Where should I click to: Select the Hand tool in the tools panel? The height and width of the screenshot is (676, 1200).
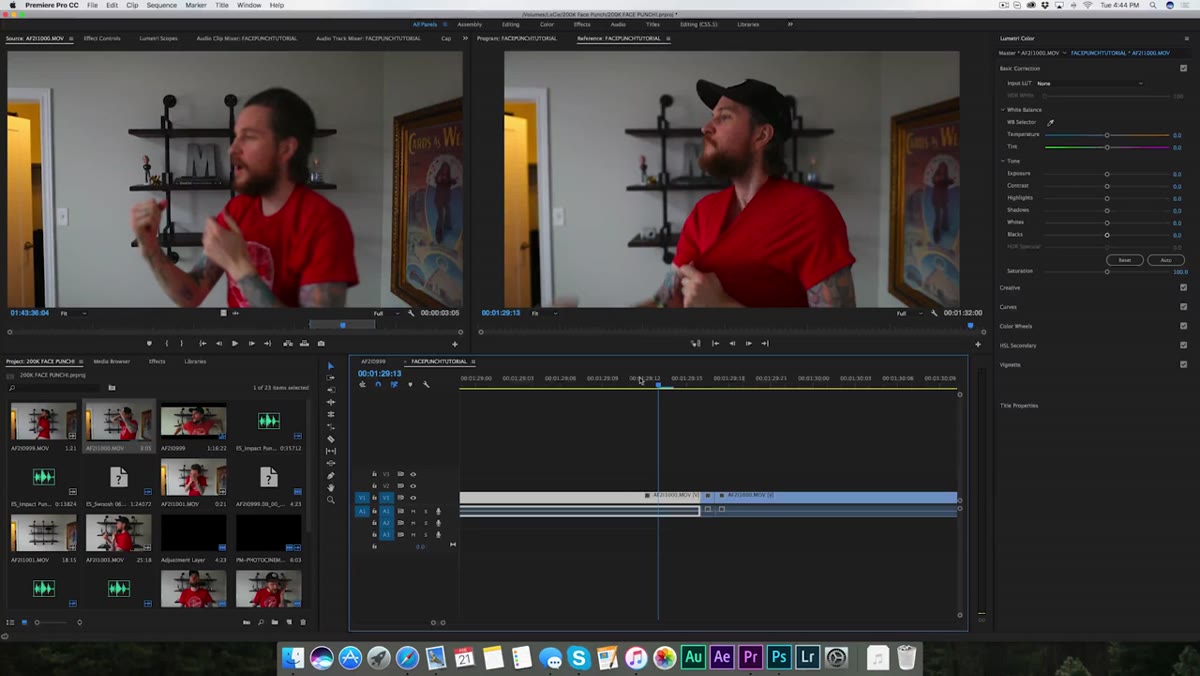tap(331, 488)
